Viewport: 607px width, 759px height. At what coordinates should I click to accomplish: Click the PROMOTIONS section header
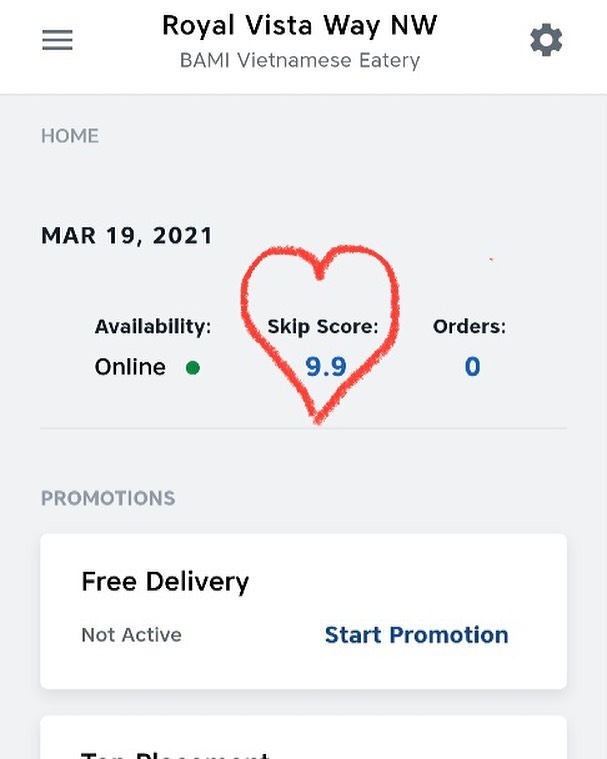tap(108, 498)
